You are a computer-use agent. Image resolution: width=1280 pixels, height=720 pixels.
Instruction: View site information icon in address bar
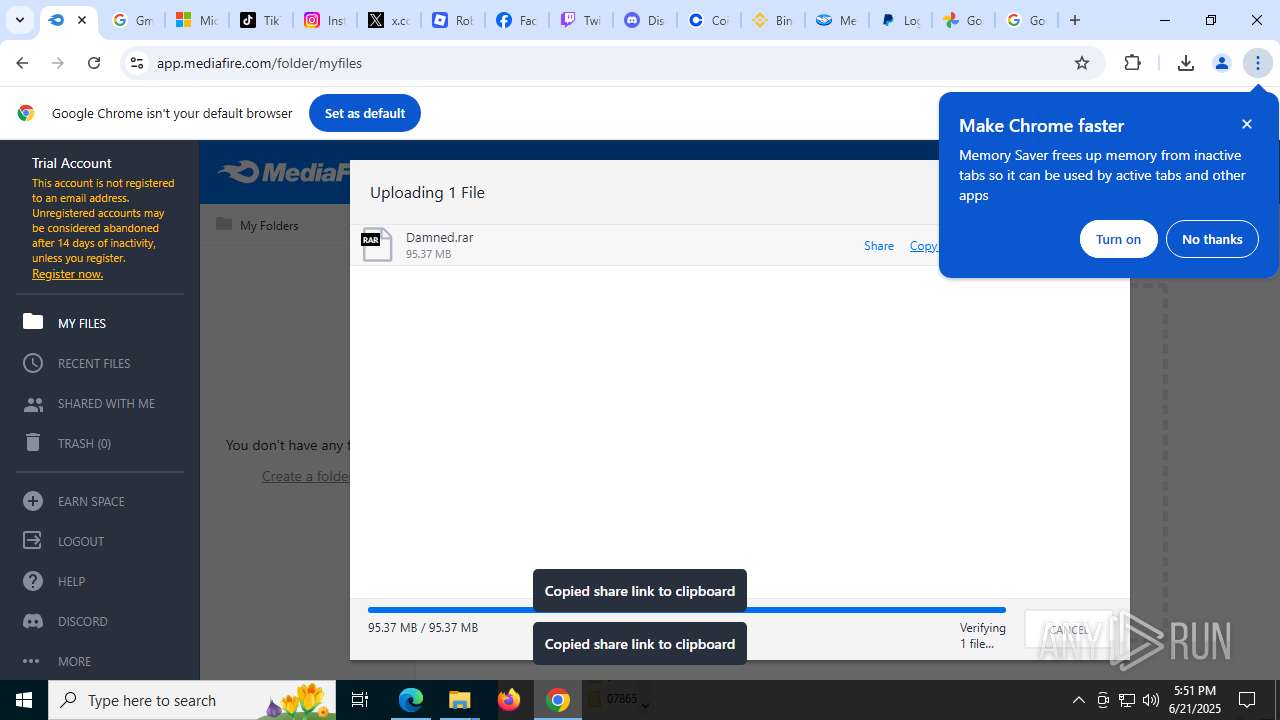(x=137, y=63)
